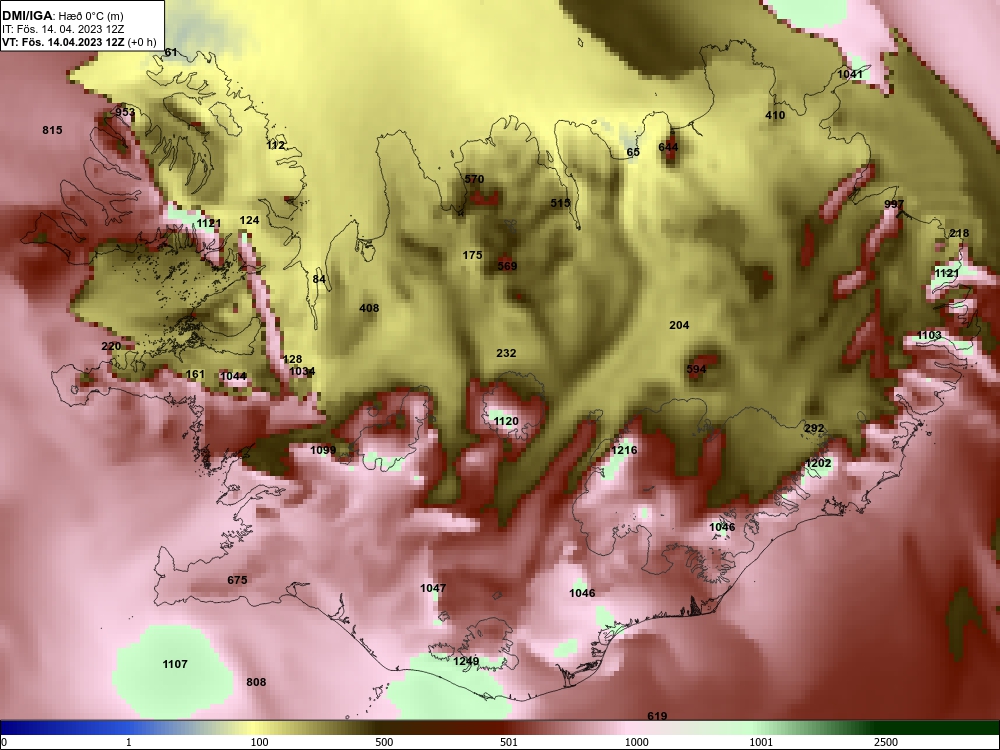Screen dimensions: 1000x750
Task: Click the 'VT: Fös. 14.04.2023 12Z (+0 h)' line
Action: pos(79,43)
